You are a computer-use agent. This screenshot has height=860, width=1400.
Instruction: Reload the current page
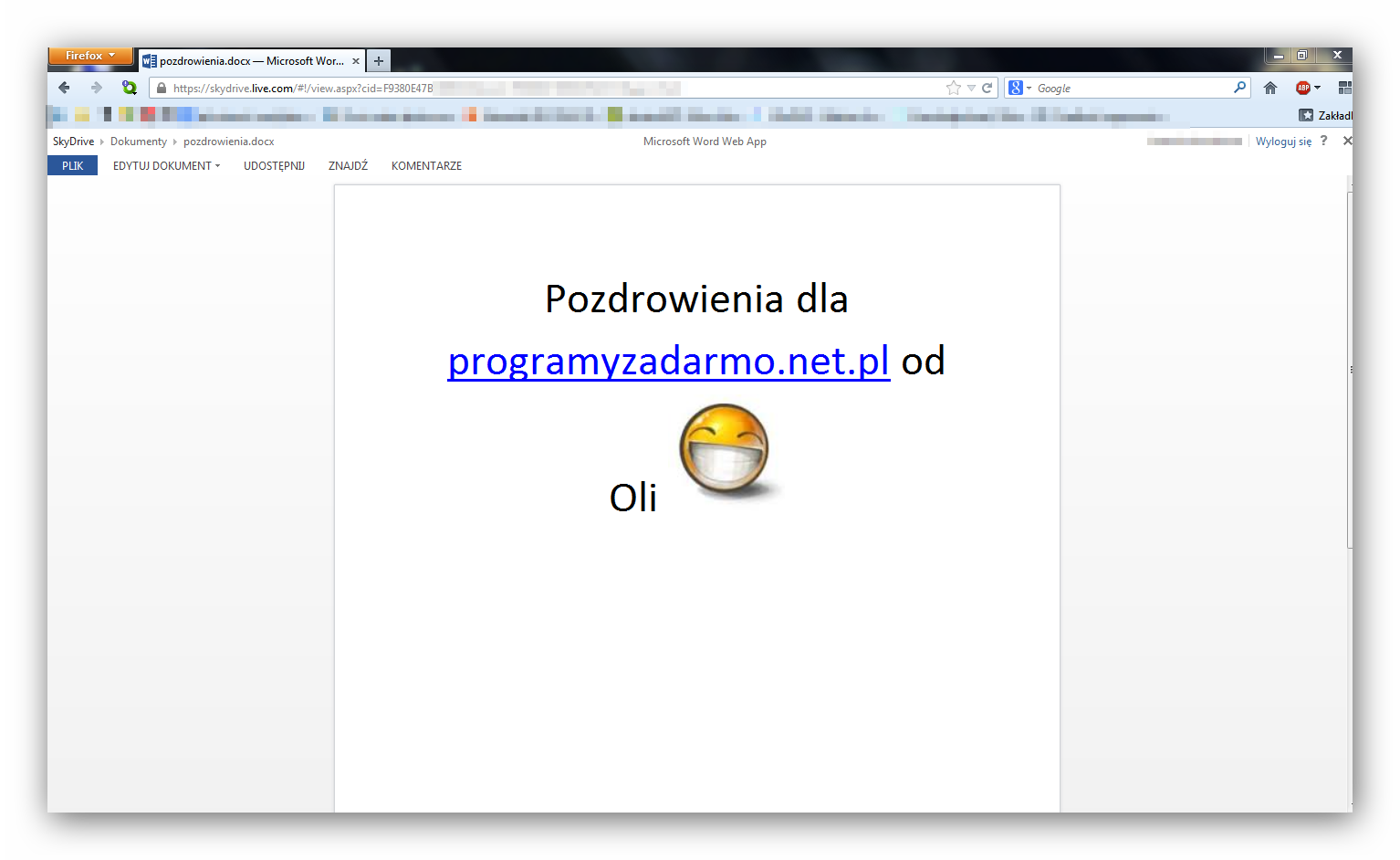click(x=987, y=89)
